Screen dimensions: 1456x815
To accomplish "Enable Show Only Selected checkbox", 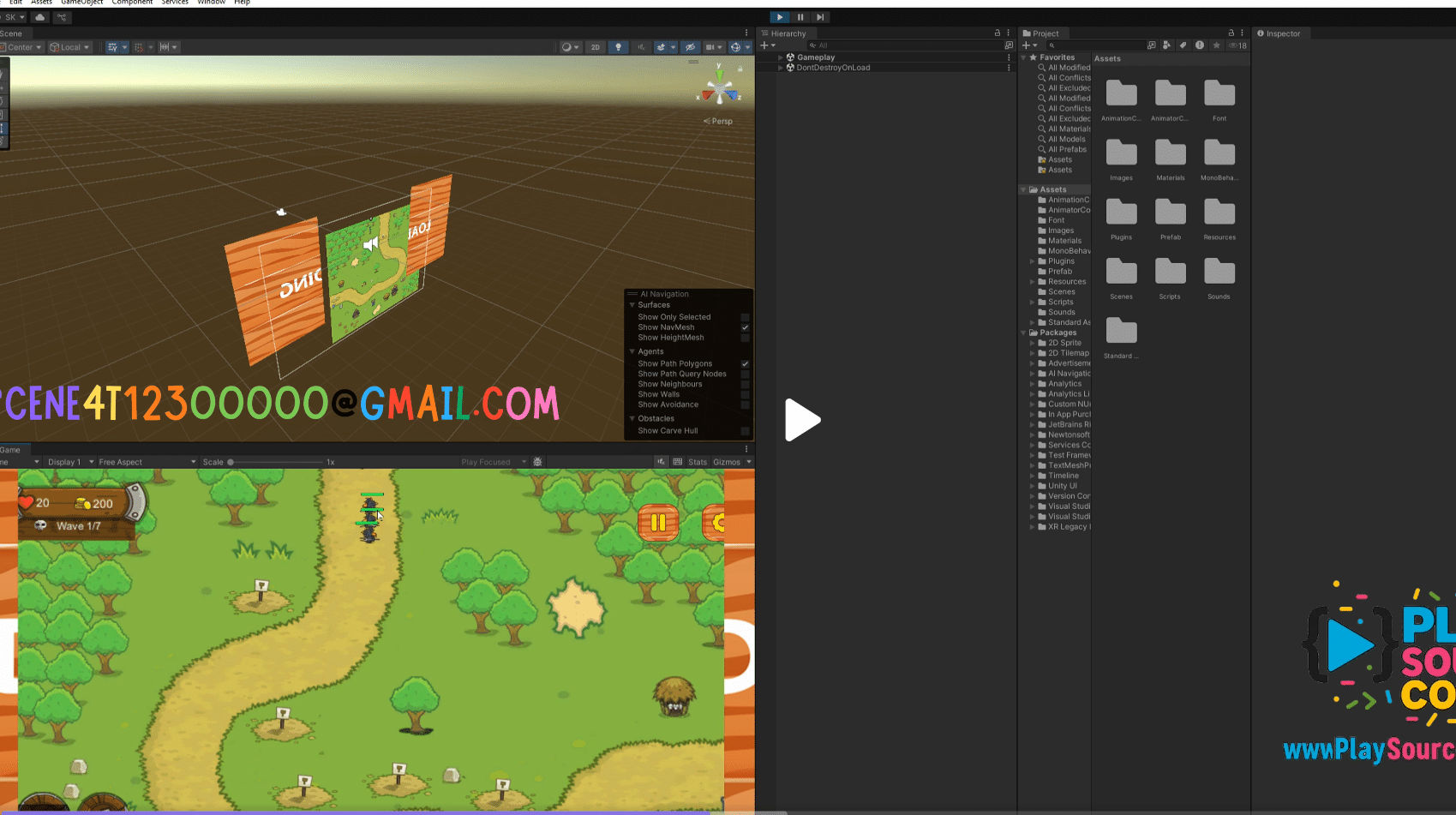I will coord(745,317).
